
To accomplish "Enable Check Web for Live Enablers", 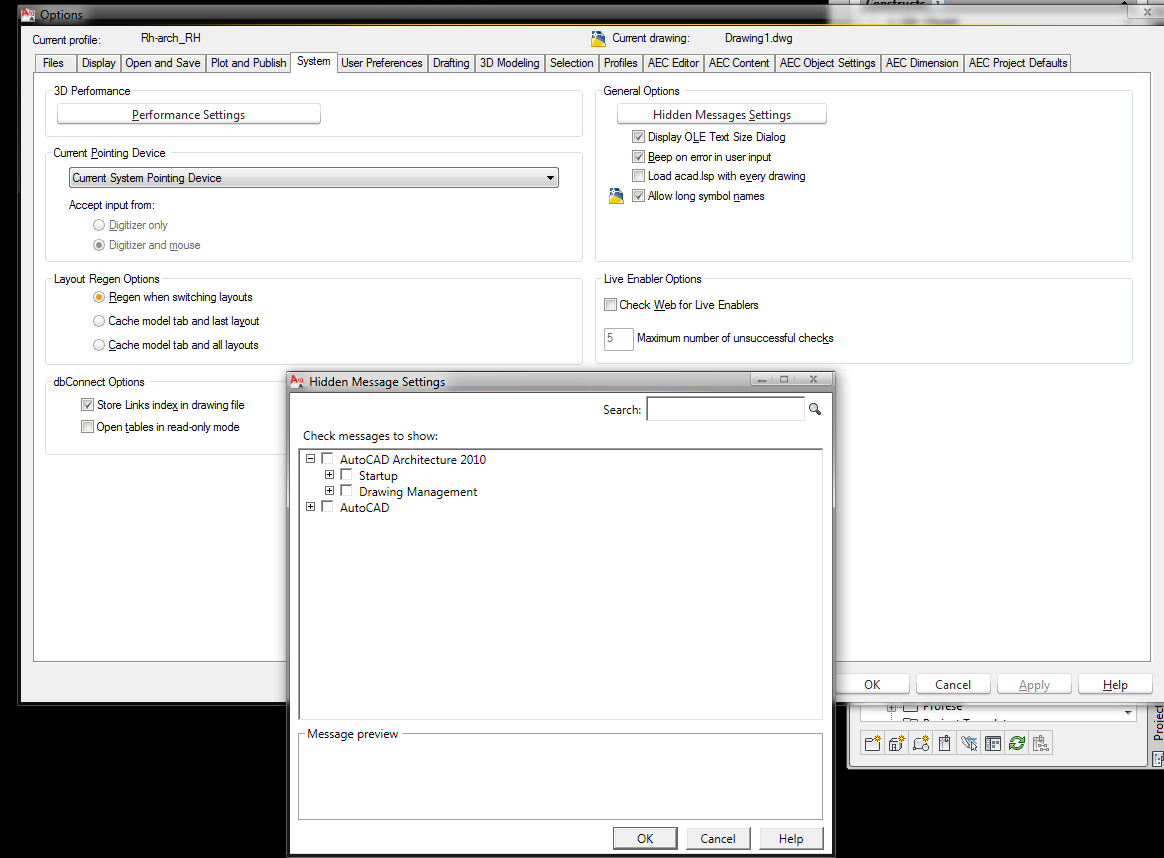I will coord(610,304).
